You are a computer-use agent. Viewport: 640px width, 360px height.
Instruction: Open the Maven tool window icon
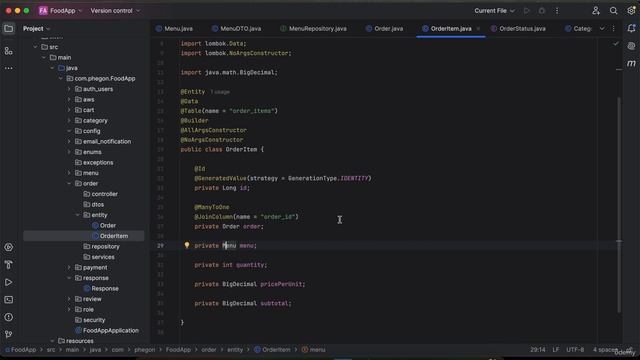coord(631,63)
